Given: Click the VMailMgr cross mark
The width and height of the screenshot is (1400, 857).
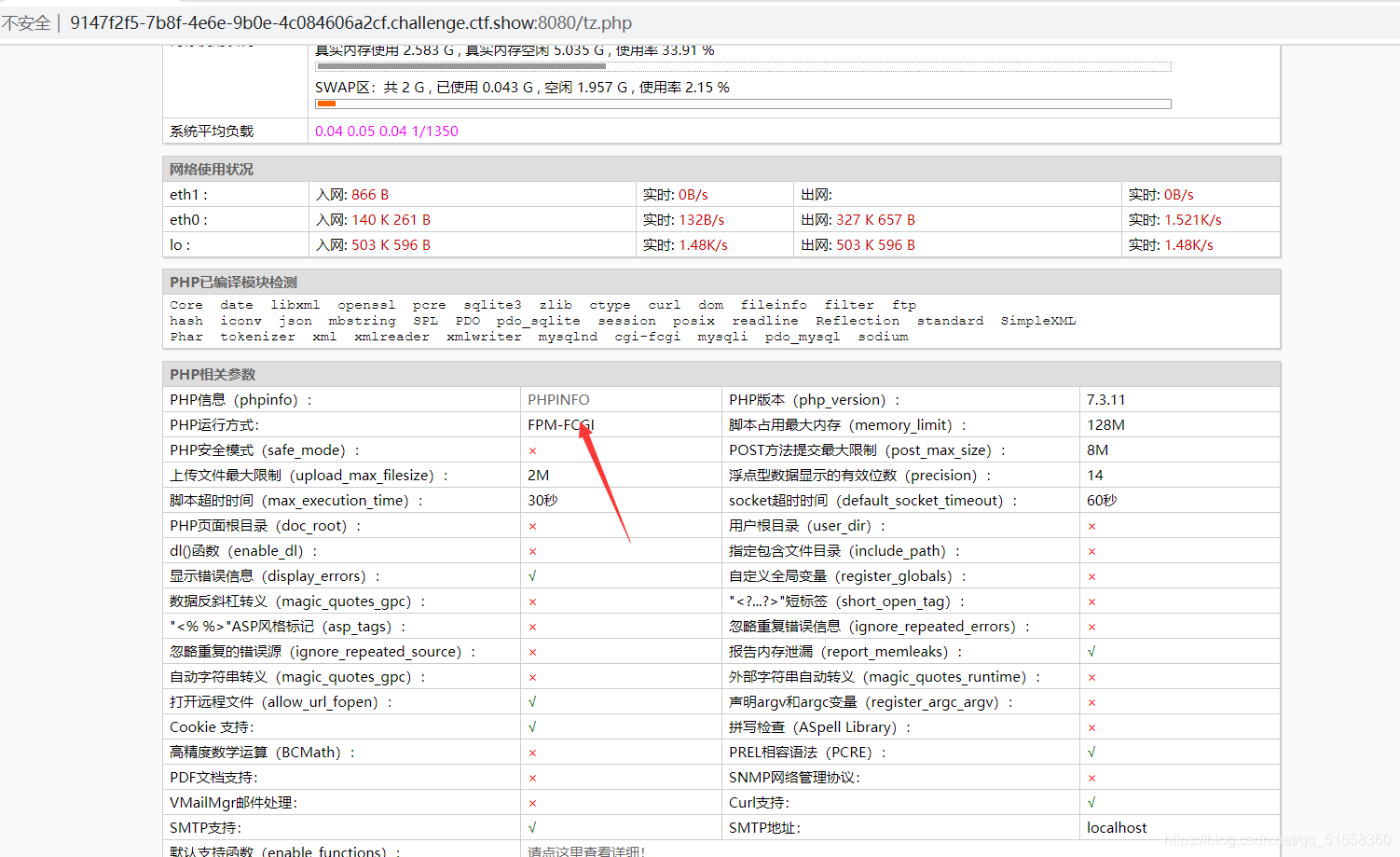Looking at the screenshot, I should 532,803.
